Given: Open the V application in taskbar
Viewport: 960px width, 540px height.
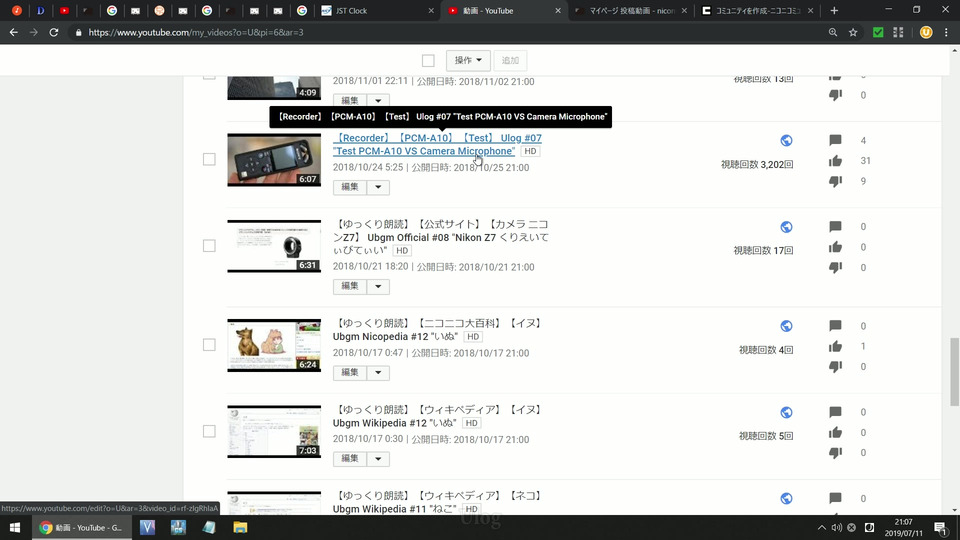Looking at the screenshot, I should [x=148, y=527].
